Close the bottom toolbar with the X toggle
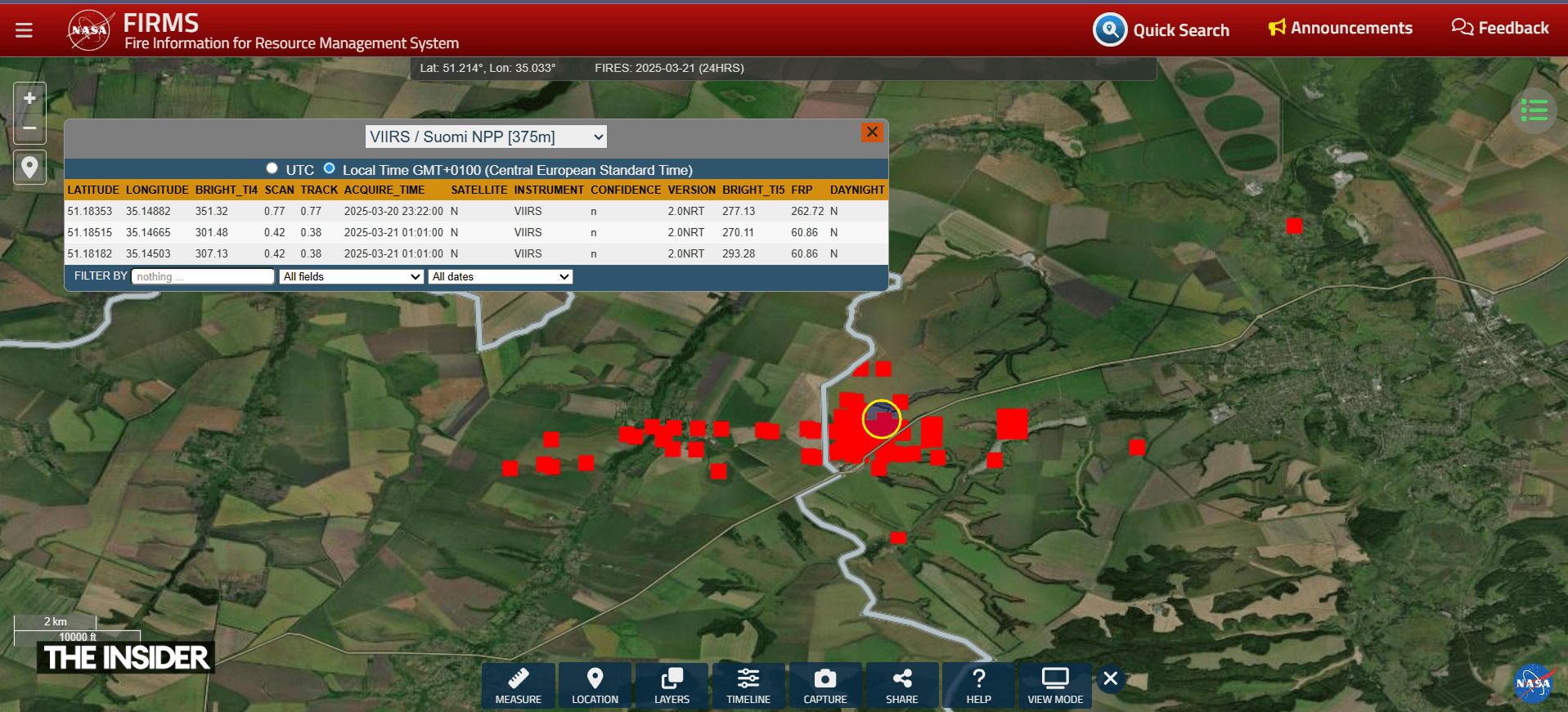Screen dimensions: 1568x712 (x=1110, y=678)
